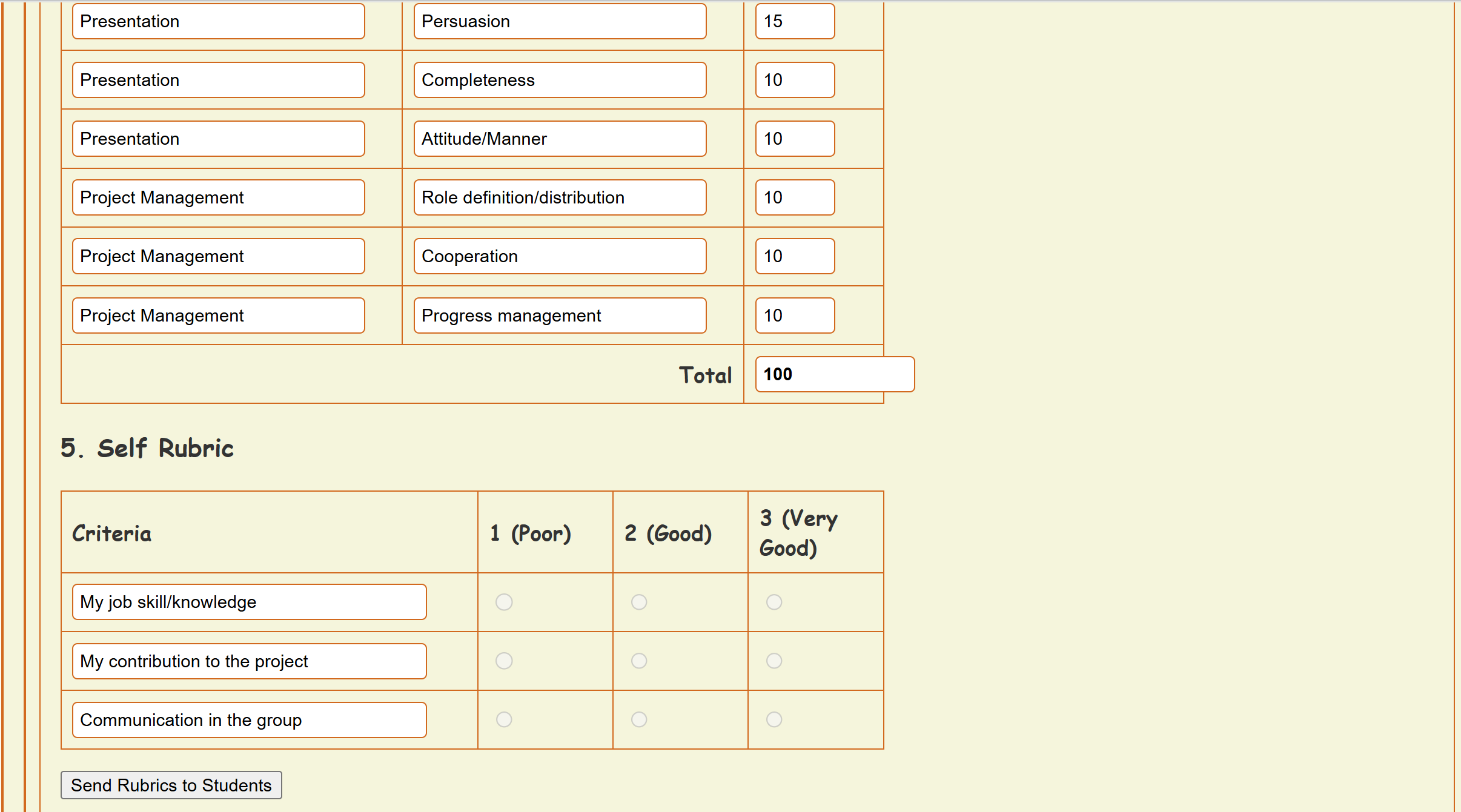Edit the Role definition/distribution field
This screenshot has width=1461, height=812.
[560, 197]
